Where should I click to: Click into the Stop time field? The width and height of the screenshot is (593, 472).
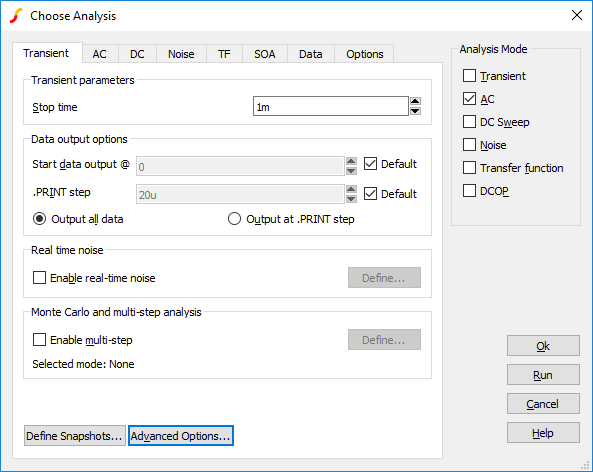[331, 106]
